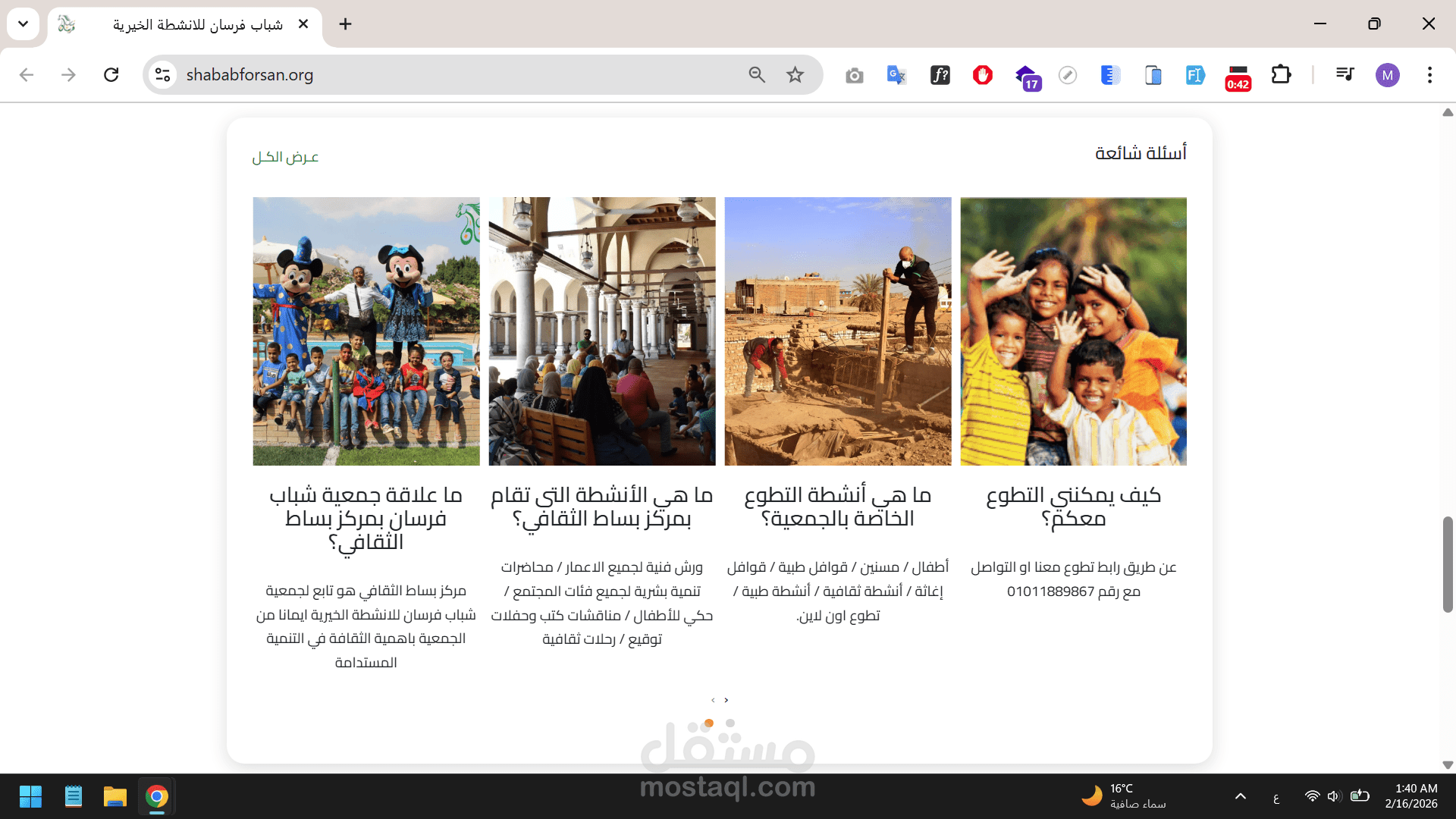This screenshot has width=1456, height=819.
Task: Reload the current page
Action: [111, 75]
